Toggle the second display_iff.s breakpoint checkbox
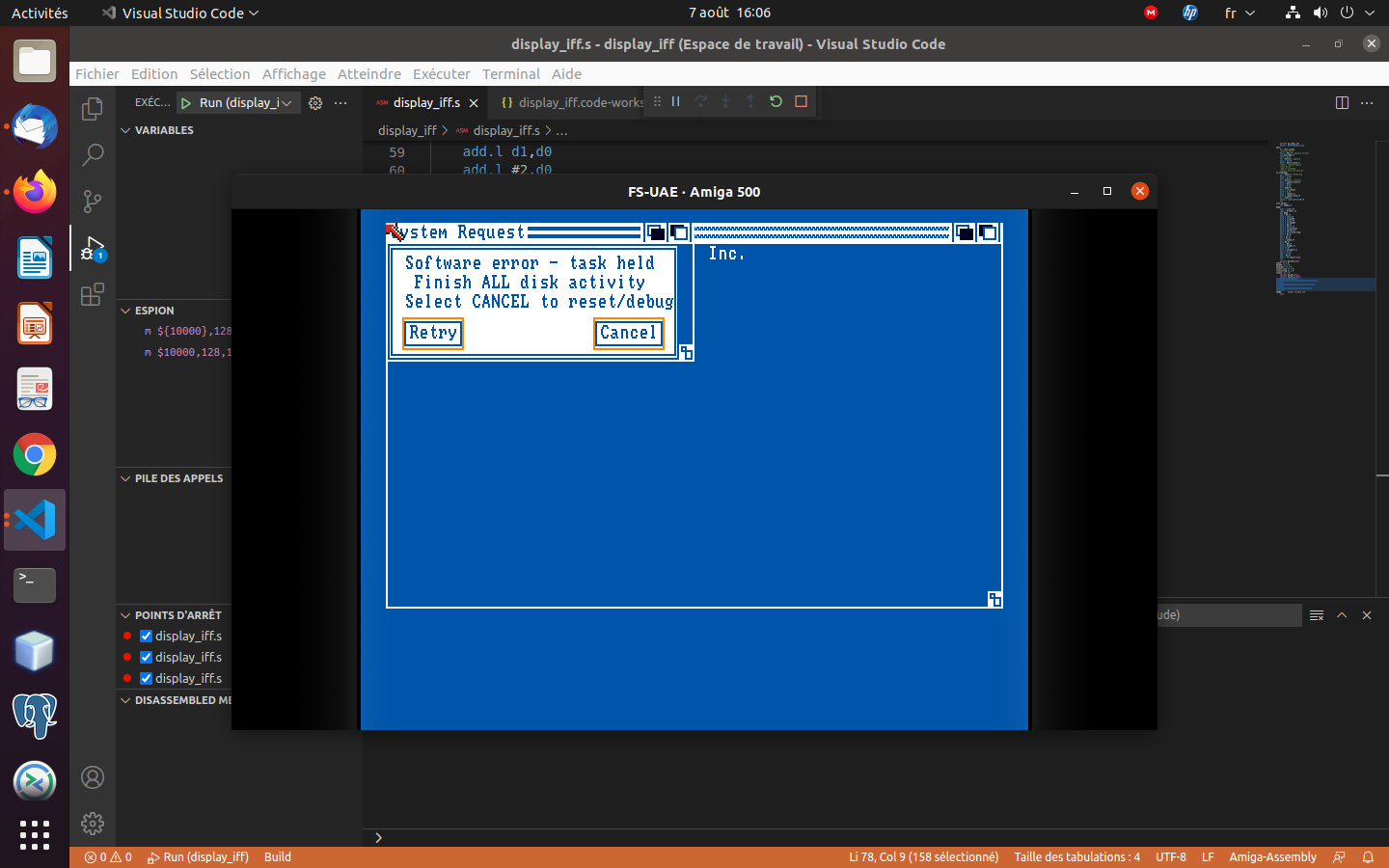 [147, 657]
